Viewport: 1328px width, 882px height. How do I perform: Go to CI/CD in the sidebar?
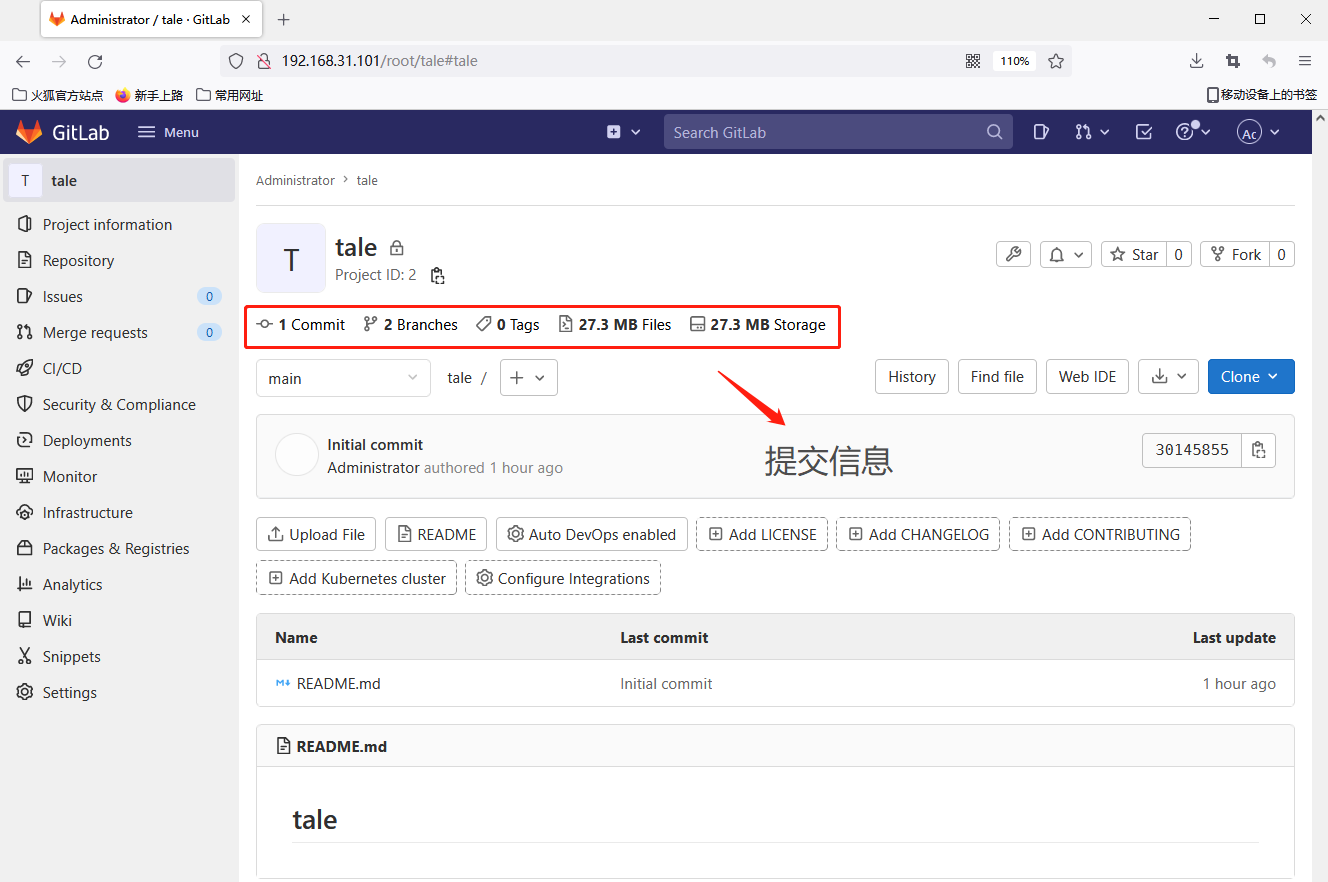coord(62,369)
